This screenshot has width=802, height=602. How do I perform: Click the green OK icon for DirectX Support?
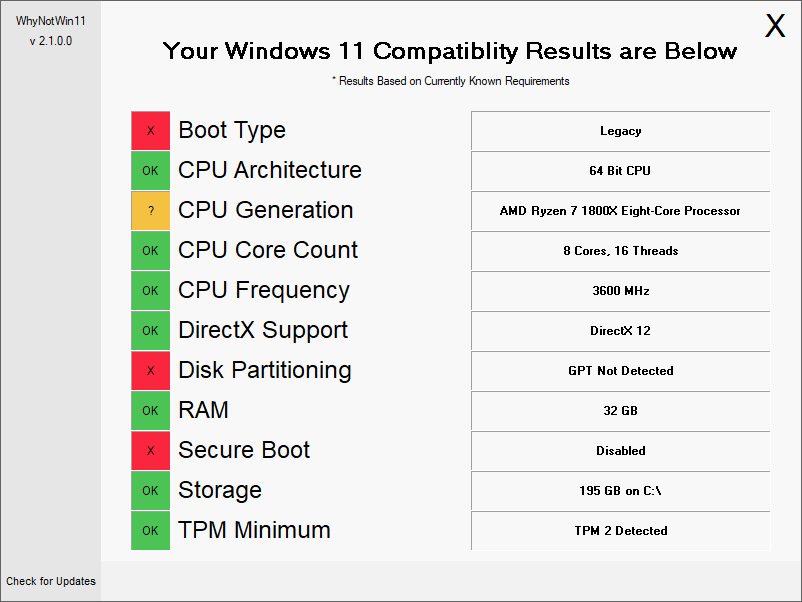pyautogui.click(x=150, y=331)
